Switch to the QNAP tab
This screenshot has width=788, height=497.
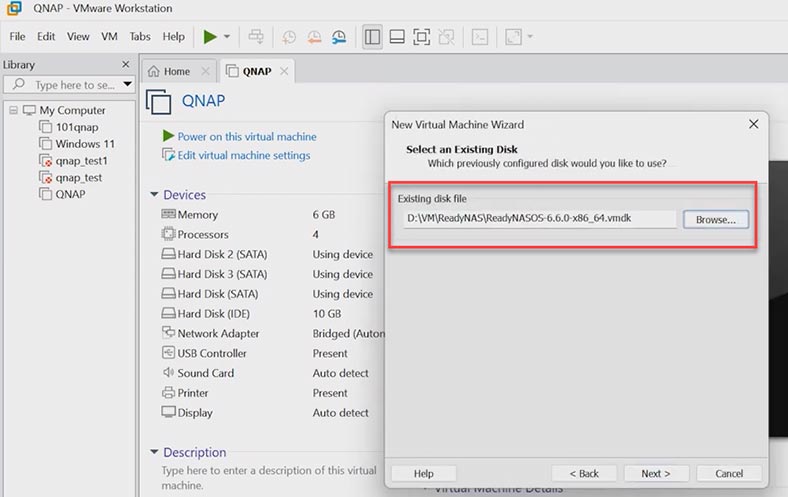tap(257, 71)
